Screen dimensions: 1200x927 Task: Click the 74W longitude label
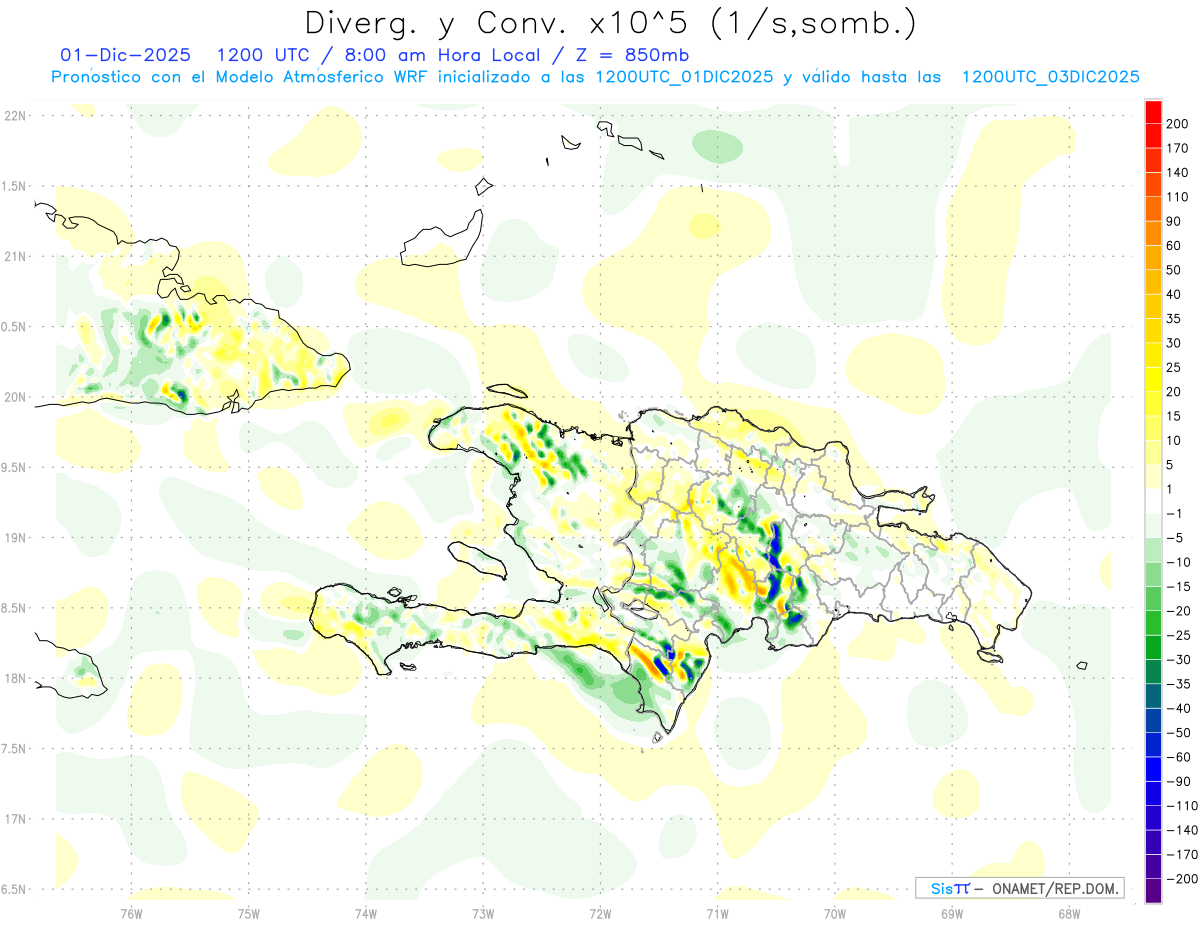(365, 914)
